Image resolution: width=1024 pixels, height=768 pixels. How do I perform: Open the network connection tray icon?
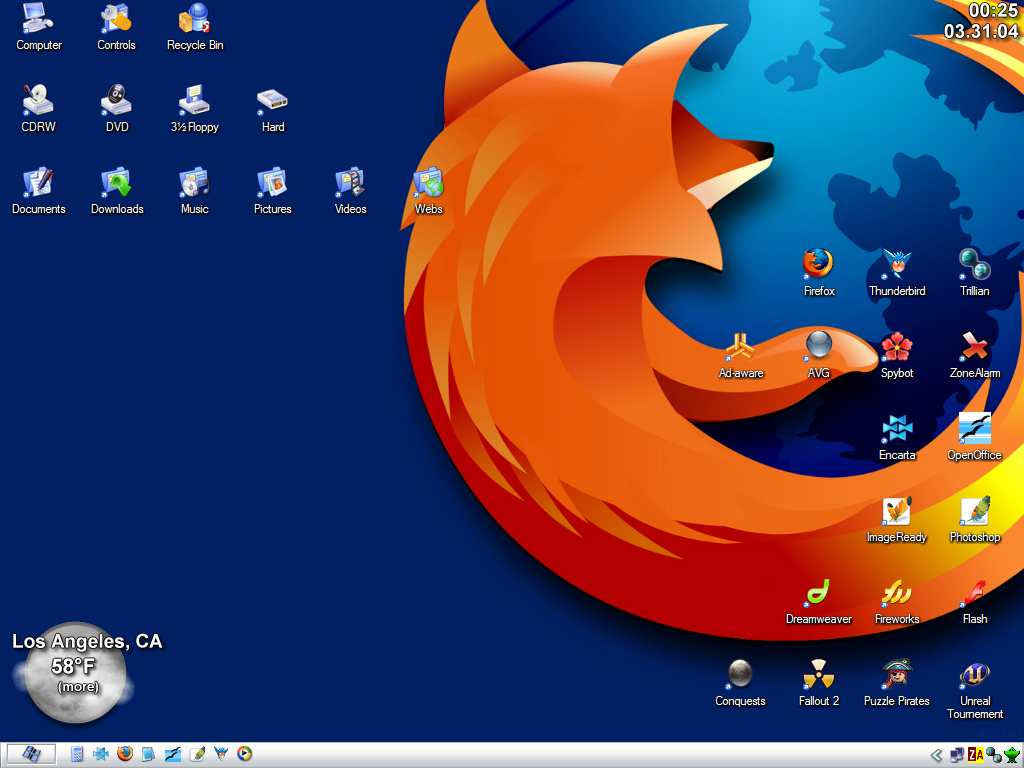[x=957, y=756]
